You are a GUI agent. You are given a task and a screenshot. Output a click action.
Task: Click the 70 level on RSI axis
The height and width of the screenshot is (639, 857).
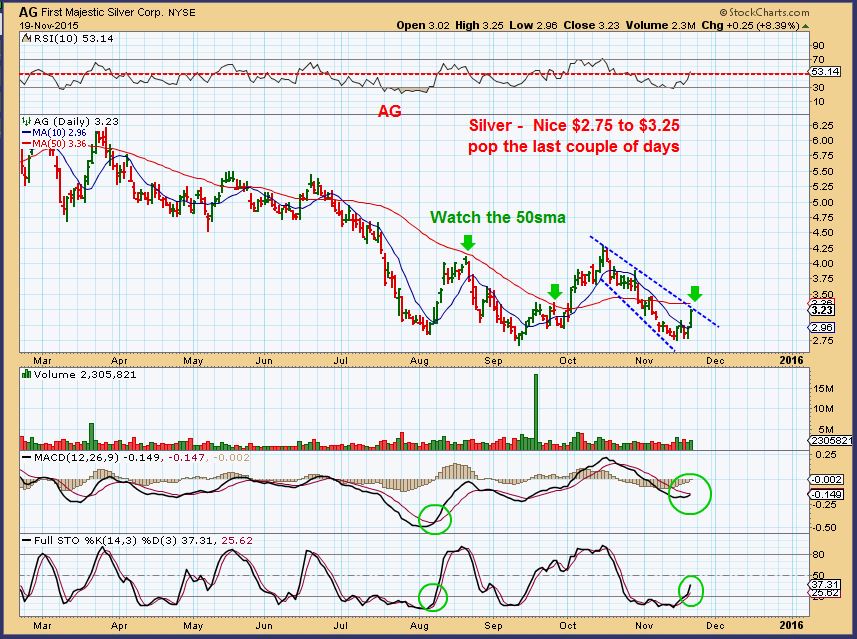click(x=818, y=60)
